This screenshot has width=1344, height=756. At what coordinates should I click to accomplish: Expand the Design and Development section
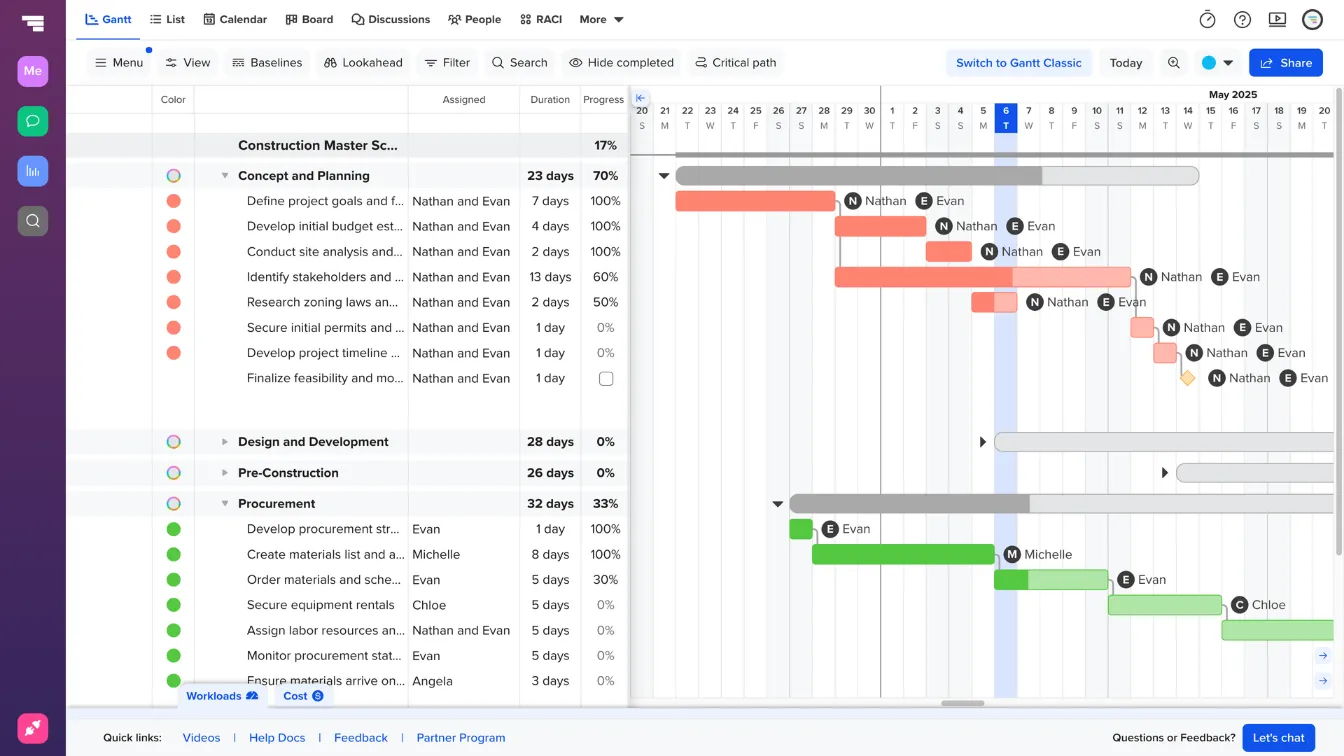(x=224, y=441)
